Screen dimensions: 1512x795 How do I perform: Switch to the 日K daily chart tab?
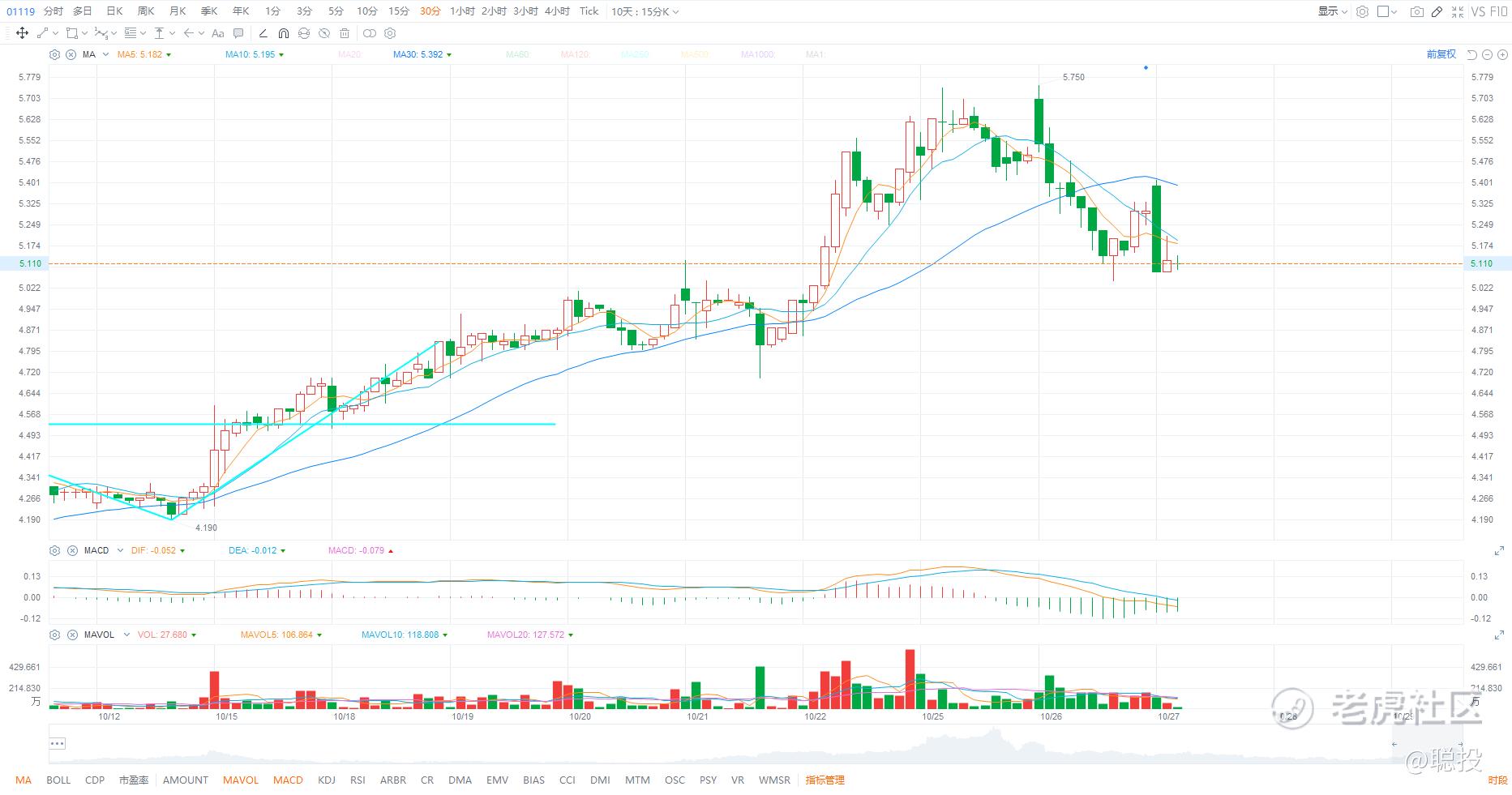(x=115, y=11)
